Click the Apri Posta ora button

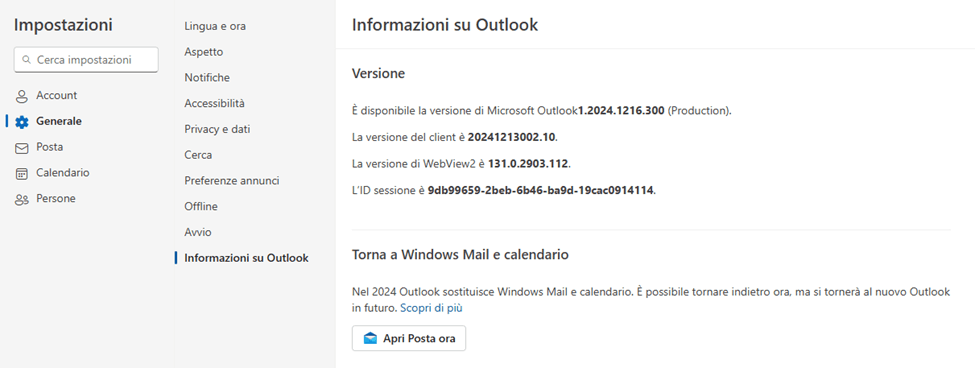coord(409,338)
